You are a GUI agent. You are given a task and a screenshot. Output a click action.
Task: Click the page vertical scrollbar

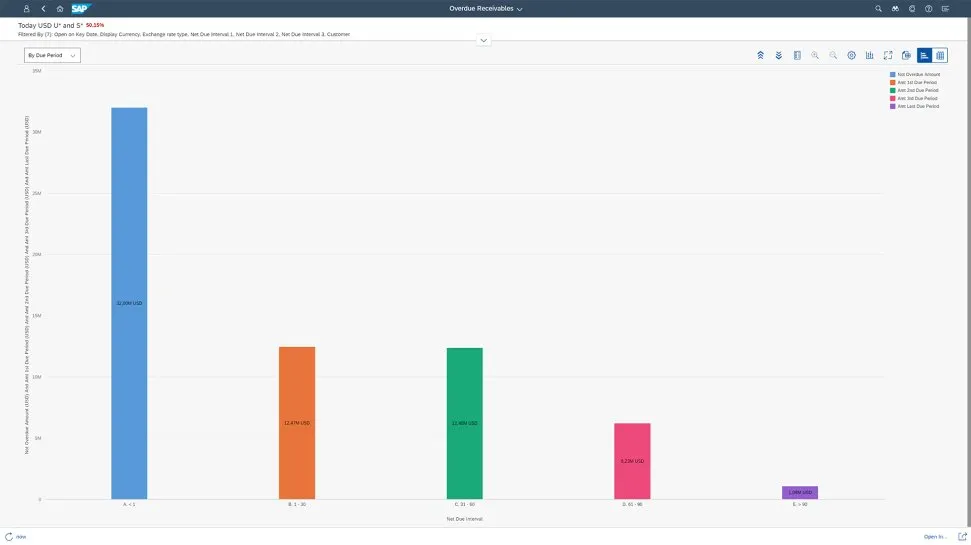(968, 272)
